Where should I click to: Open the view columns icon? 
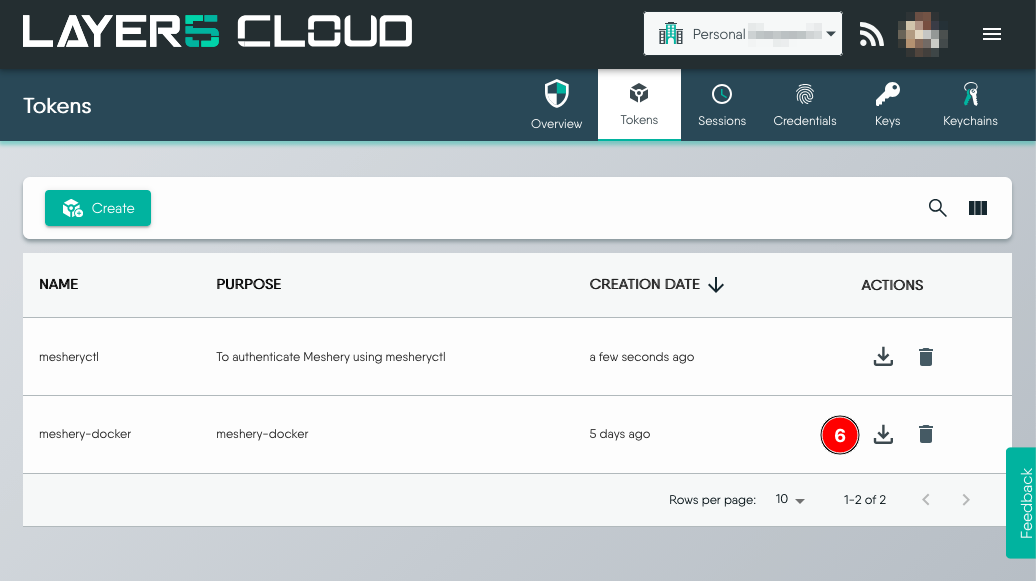pos(978,208)
